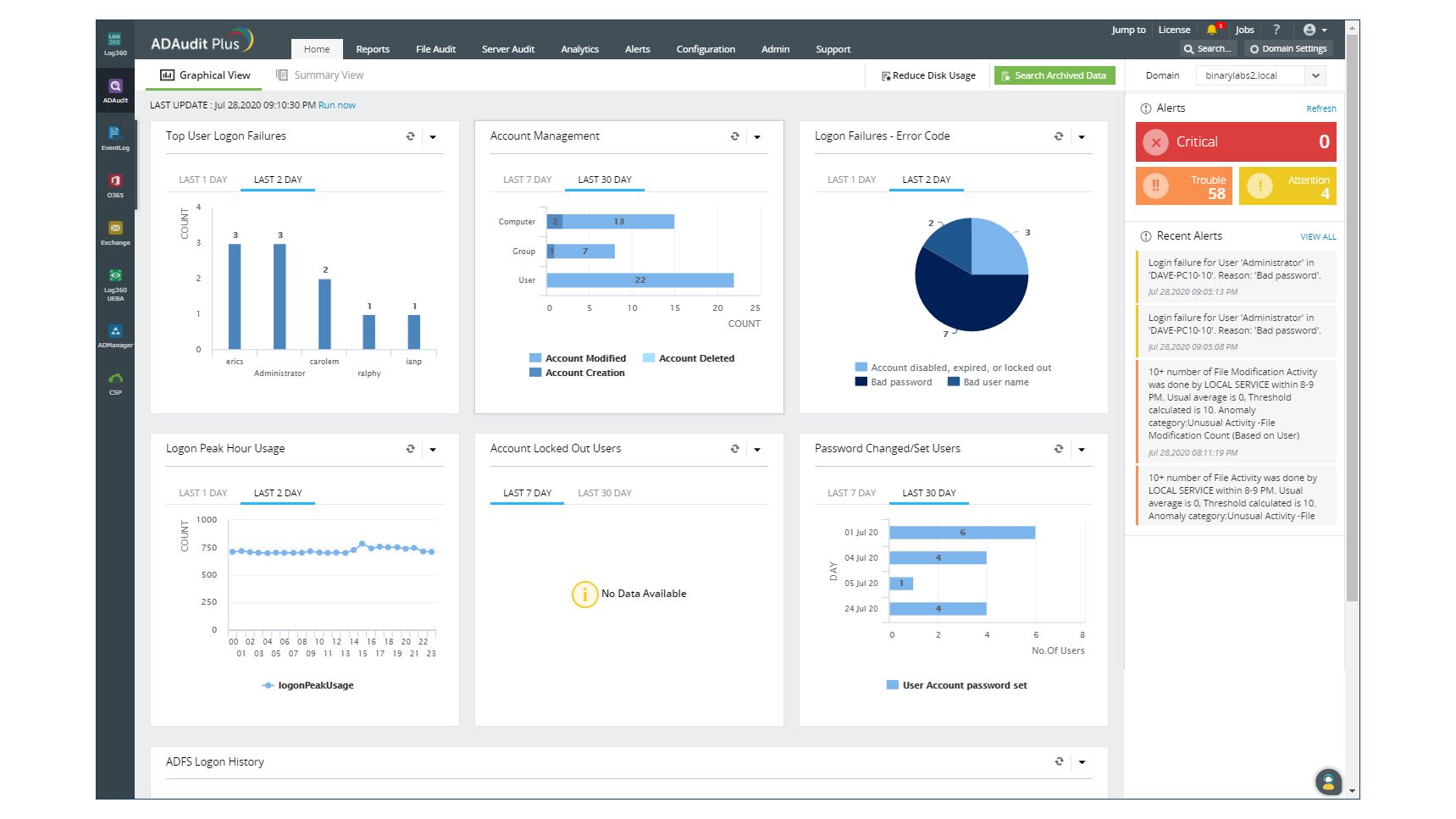
Task: Open the chat assistant icon
Action: (x=1328, y=782)
